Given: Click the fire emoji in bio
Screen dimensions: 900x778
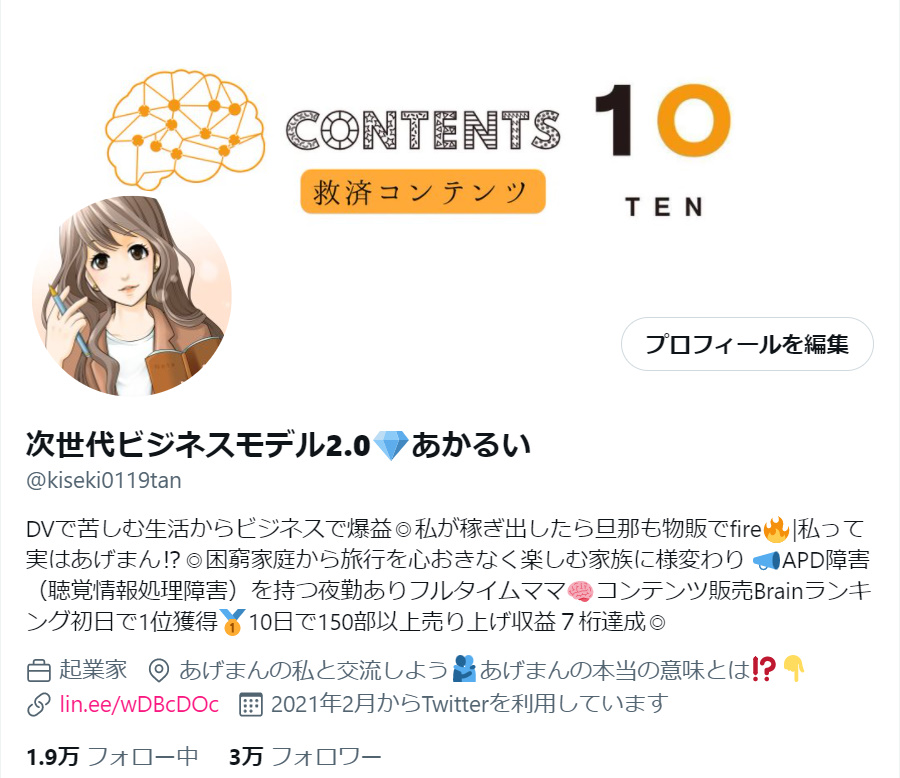Looking at the screenshot, I should [x=777, y=529].
